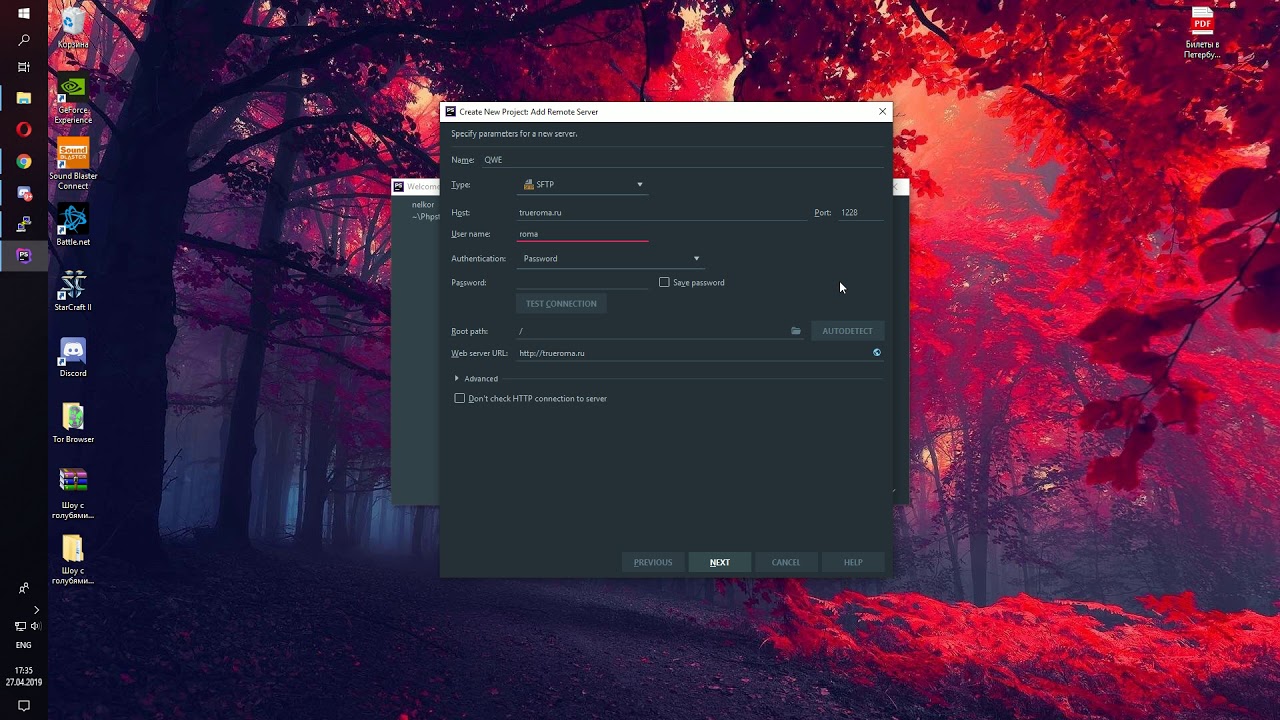Click the NEXT button
1280x720 pixels.
[x=720, y=562]
